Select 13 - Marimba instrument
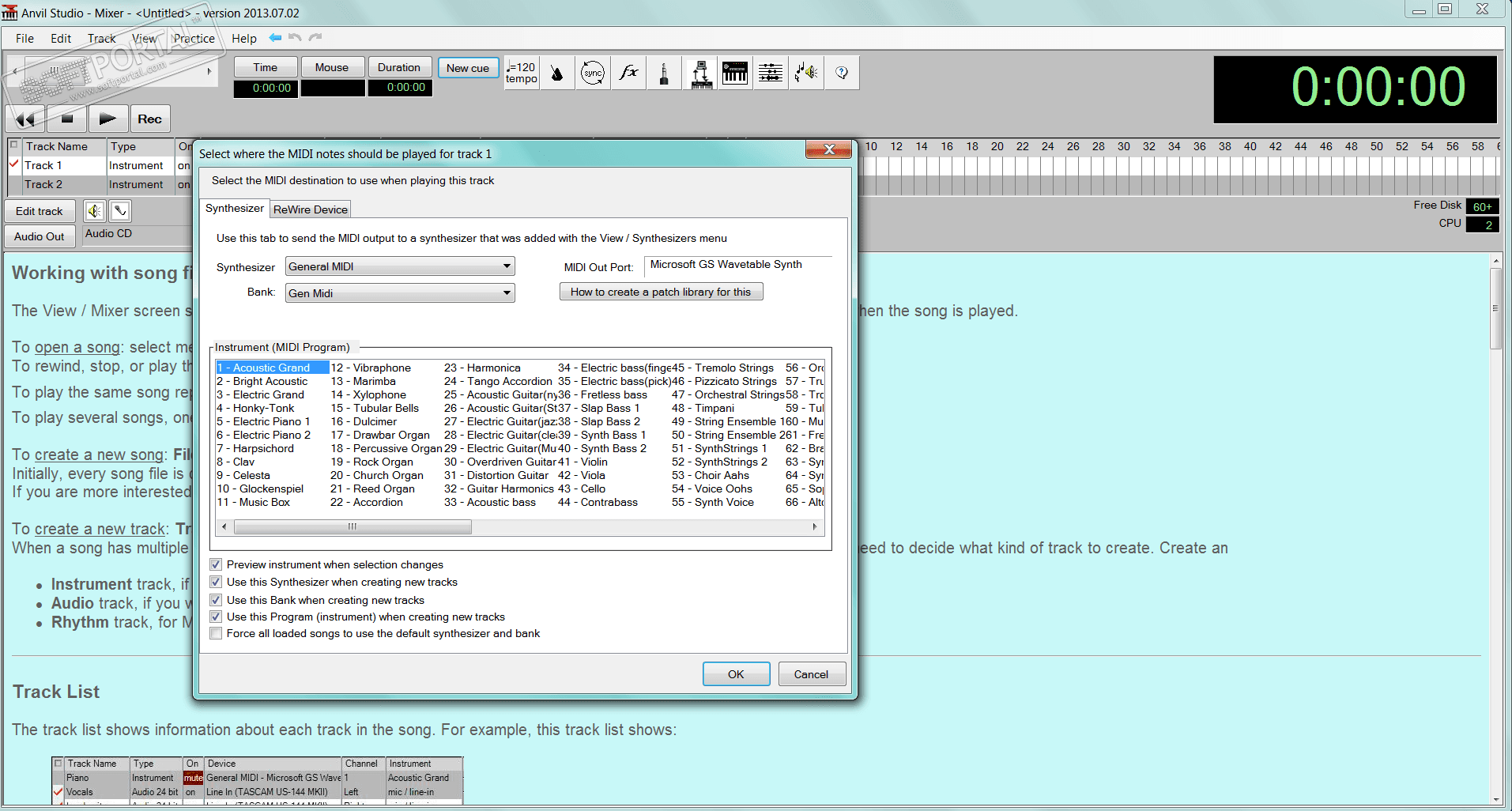This screenshot has height=811, width=1512. (363, 381)
